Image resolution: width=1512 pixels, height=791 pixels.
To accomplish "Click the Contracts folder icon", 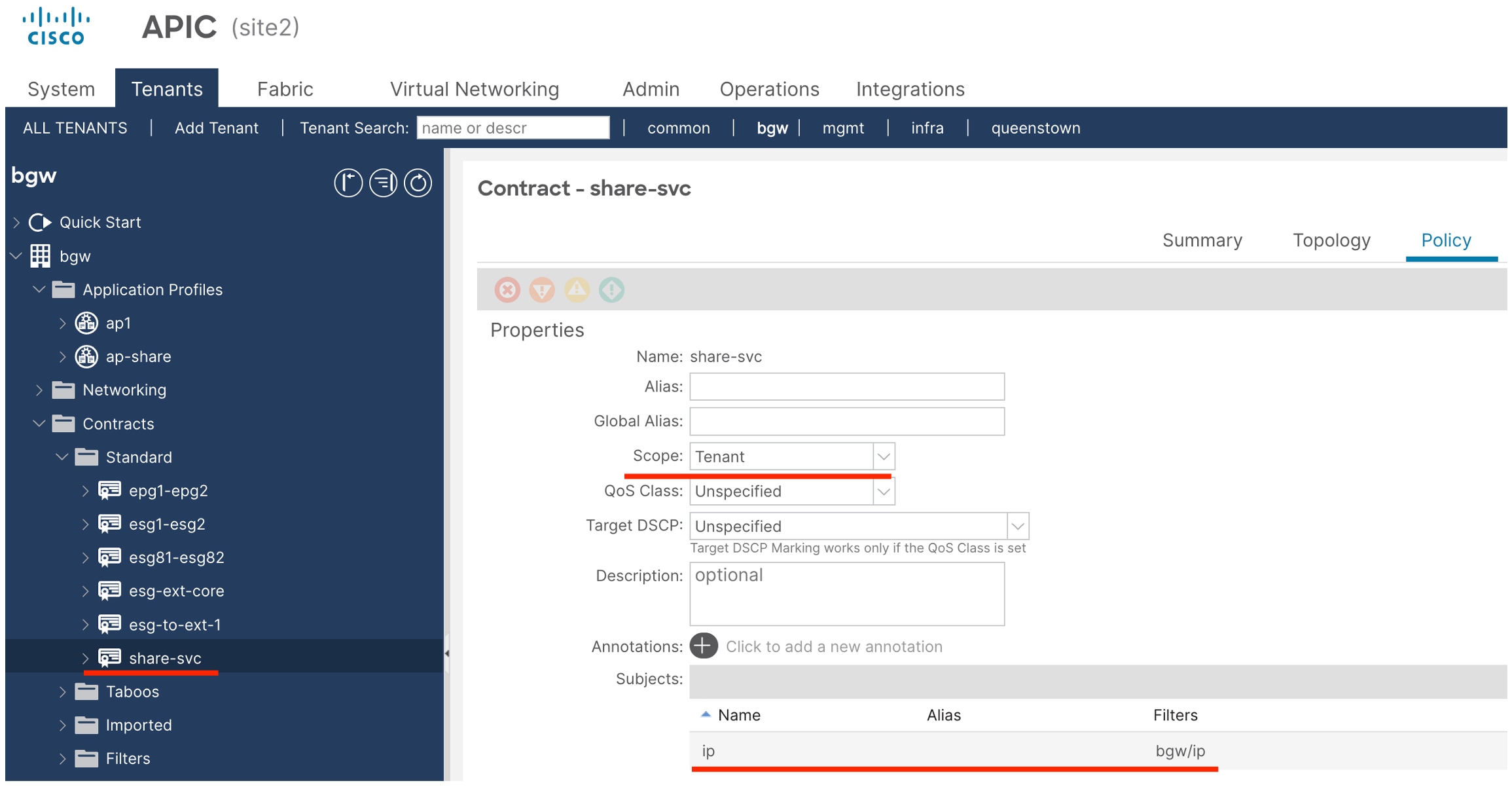I will [x=63, y=423].
